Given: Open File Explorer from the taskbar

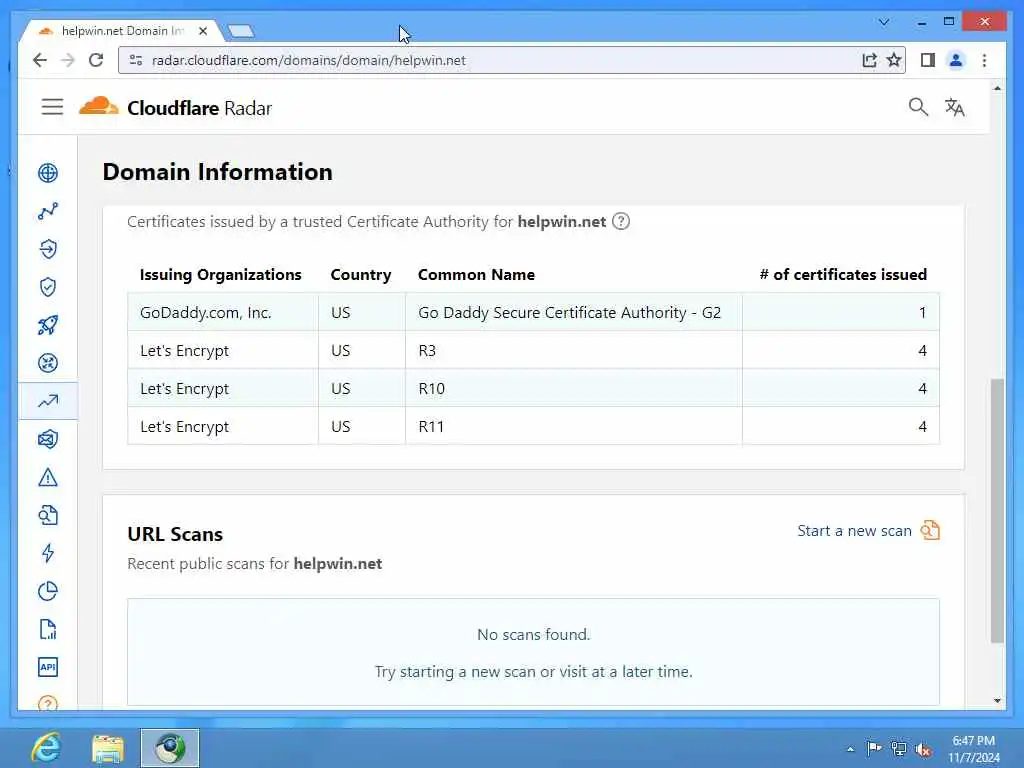Looking at the screenshot, I should [108, 748].
